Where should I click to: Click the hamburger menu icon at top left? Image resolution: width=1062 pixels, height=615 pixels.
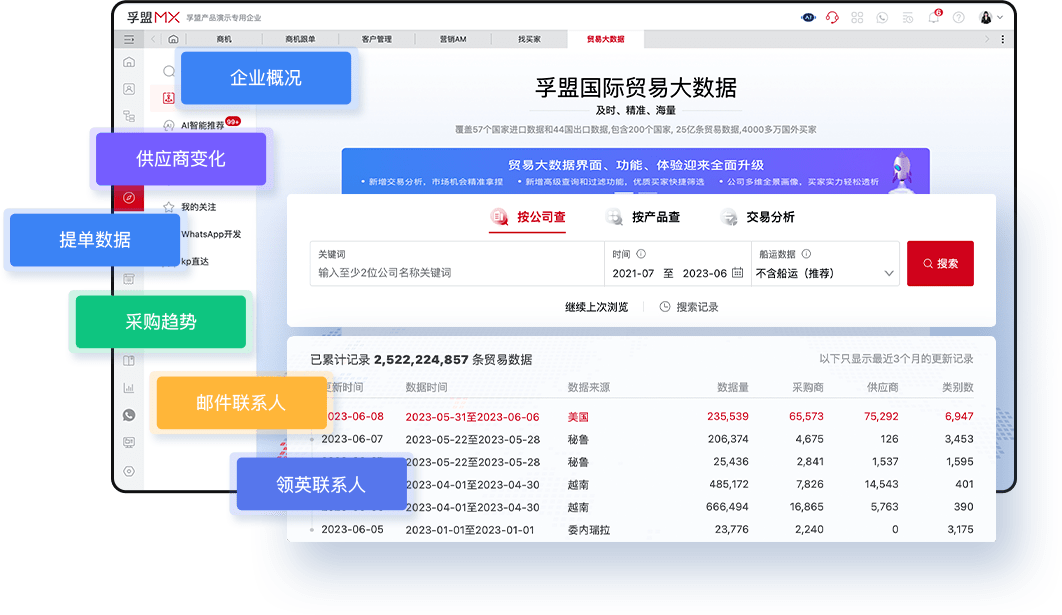(128, 38)
